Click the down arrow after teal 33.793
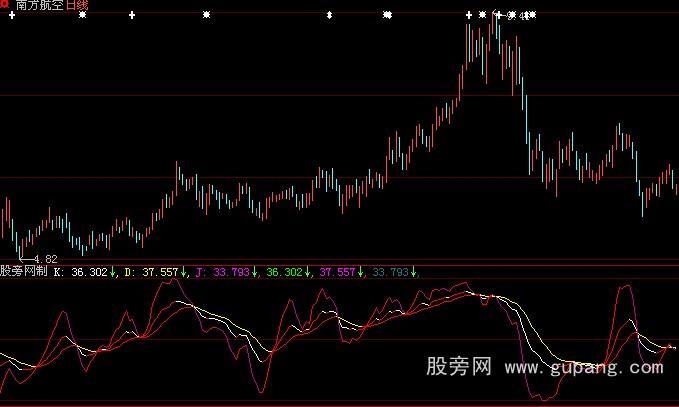Image resolution: width=679 pixels, height=407 pixels. click(414, 272)
